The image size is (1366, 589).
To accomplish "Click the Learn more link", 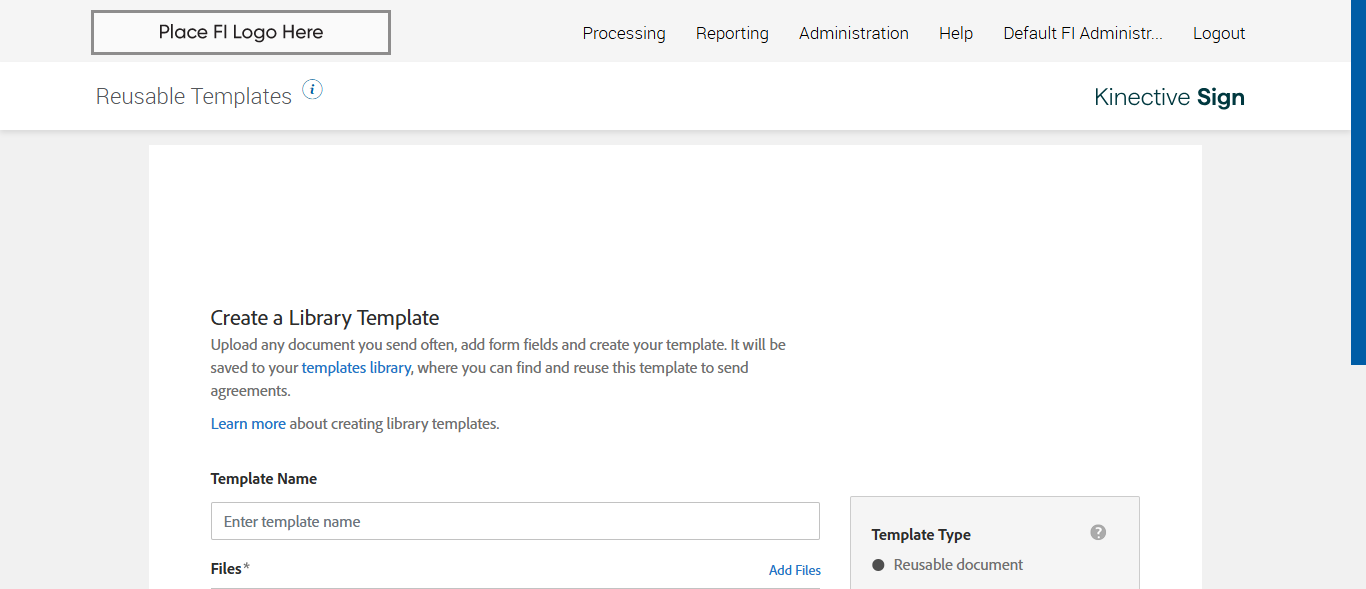I will click(248, 424).
